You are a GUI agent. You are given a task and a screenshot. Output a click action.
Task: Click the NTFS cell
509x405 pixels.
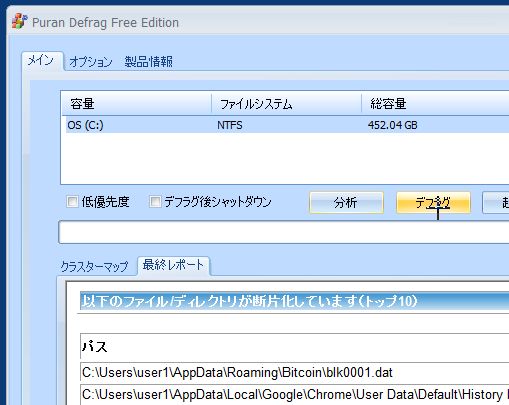pyautogui.click(x=230, y=125)
